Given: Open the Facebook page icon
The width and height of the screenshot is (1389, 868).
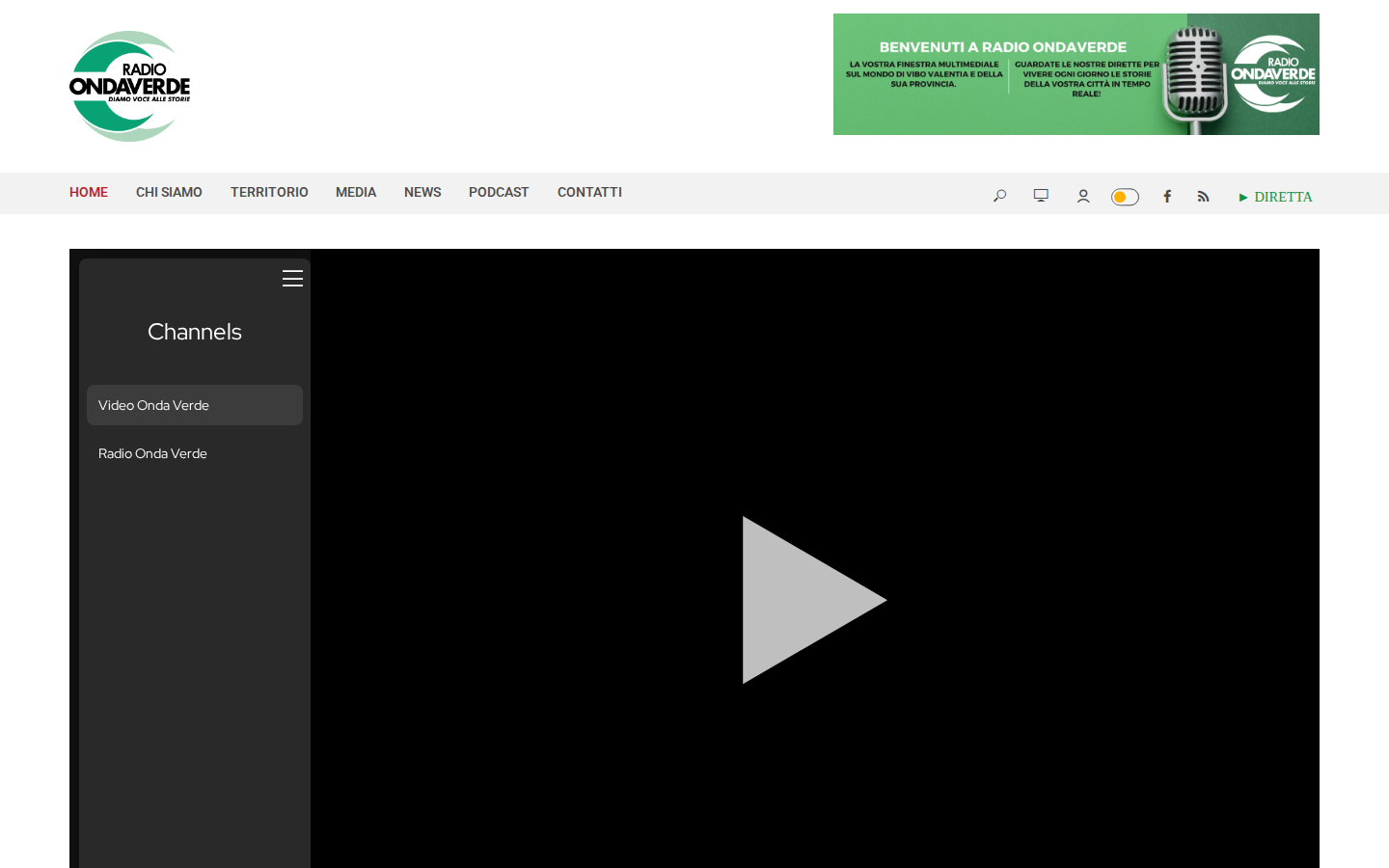Looking at the screenshot, I should (x=1167, y=196).
